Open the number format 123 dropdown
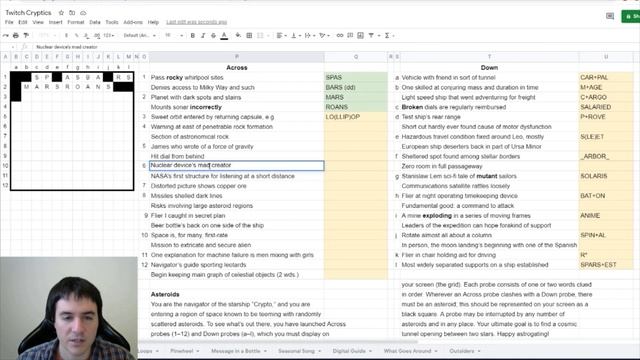Image resolution: width=640 pixels, height=360 pixels. pos(109,36)
